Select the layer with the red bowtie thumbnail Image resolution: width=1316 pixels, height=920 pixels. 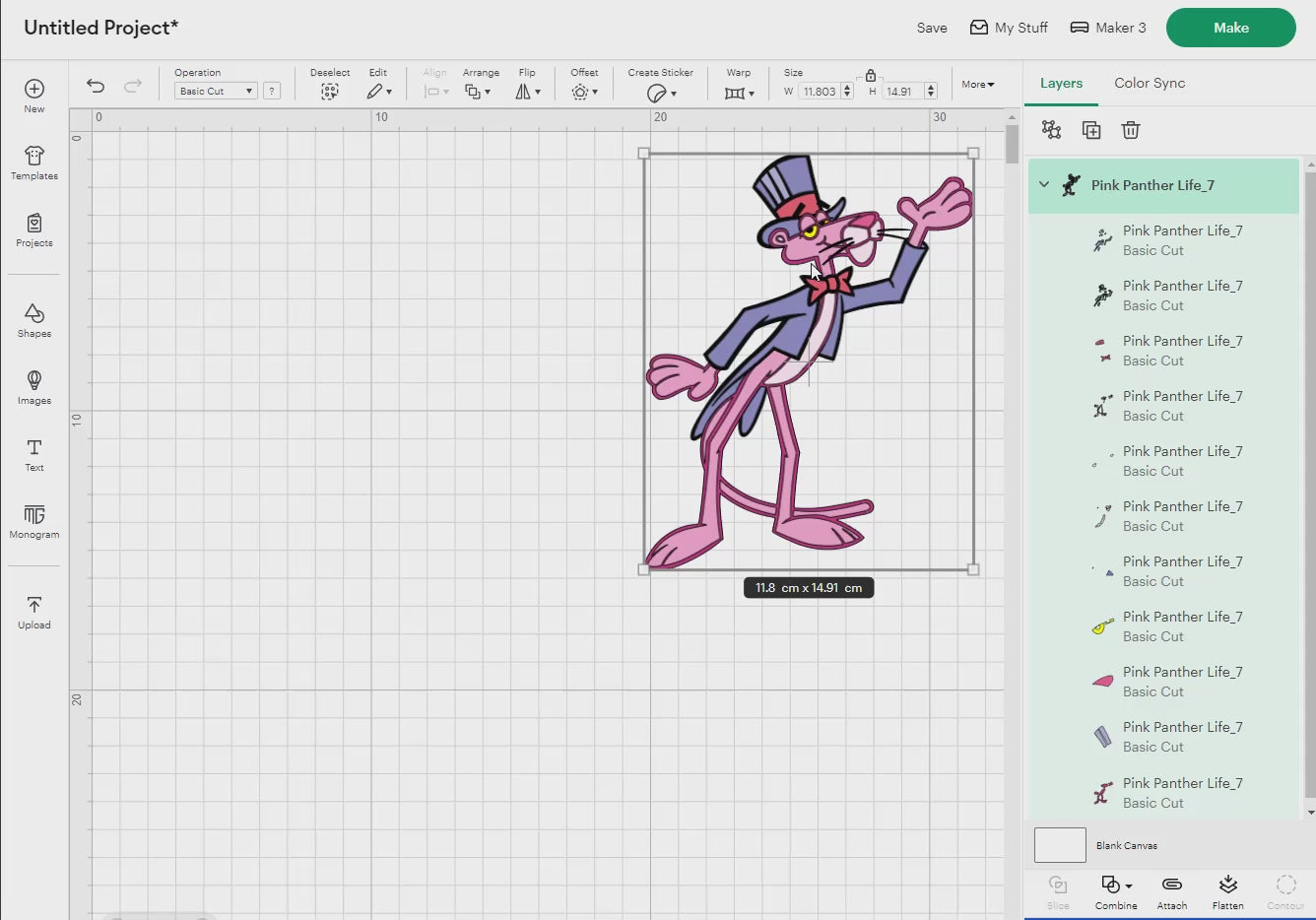[1163, 351]
